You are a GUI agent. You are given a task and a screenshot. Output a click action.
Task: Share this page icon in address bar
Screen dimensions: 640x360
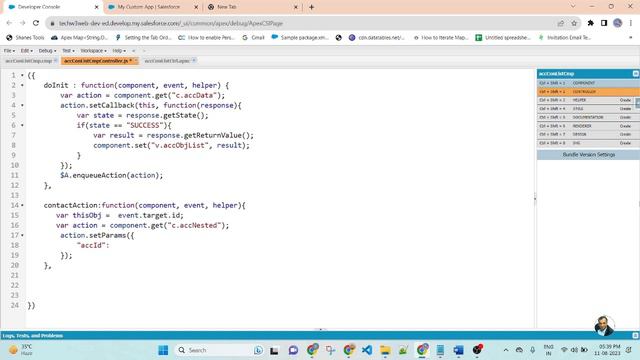(x=560, y=23)
